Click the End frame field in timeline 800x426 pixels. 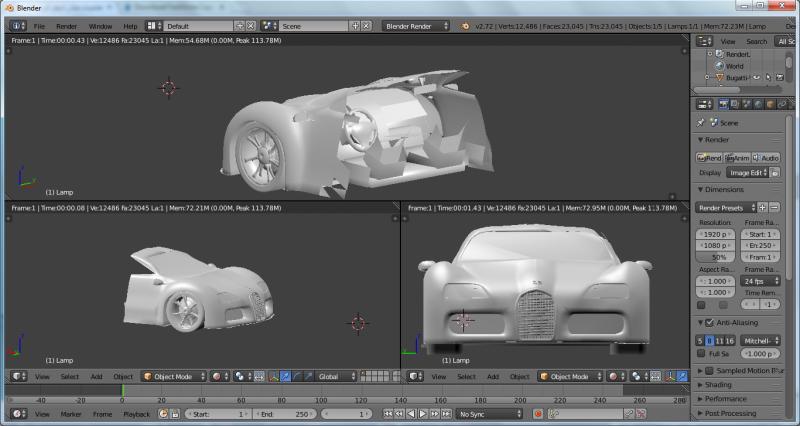coord(283,413)
